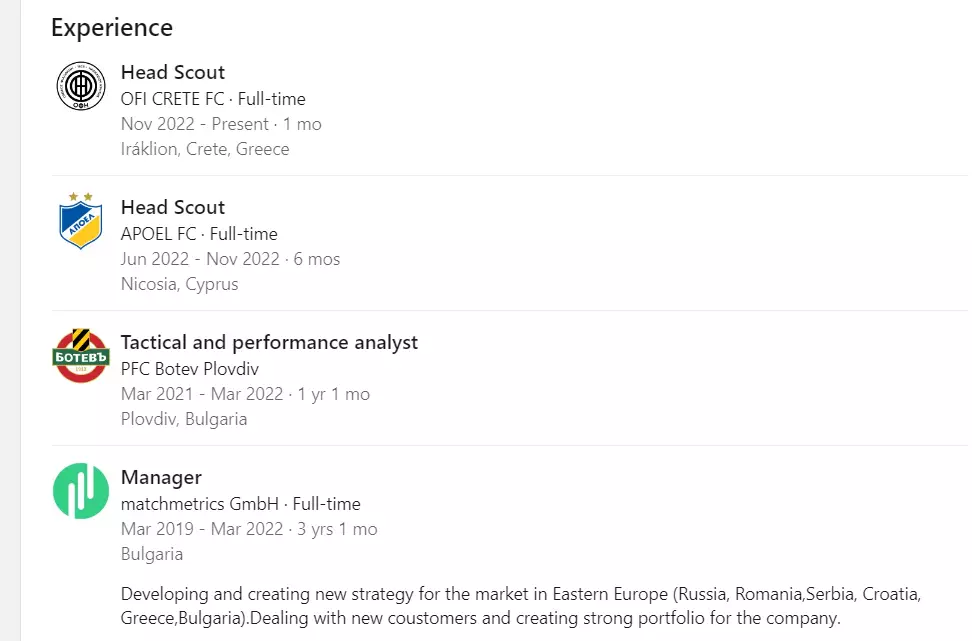Click the Experience section heading

click(x=112, y=28)
